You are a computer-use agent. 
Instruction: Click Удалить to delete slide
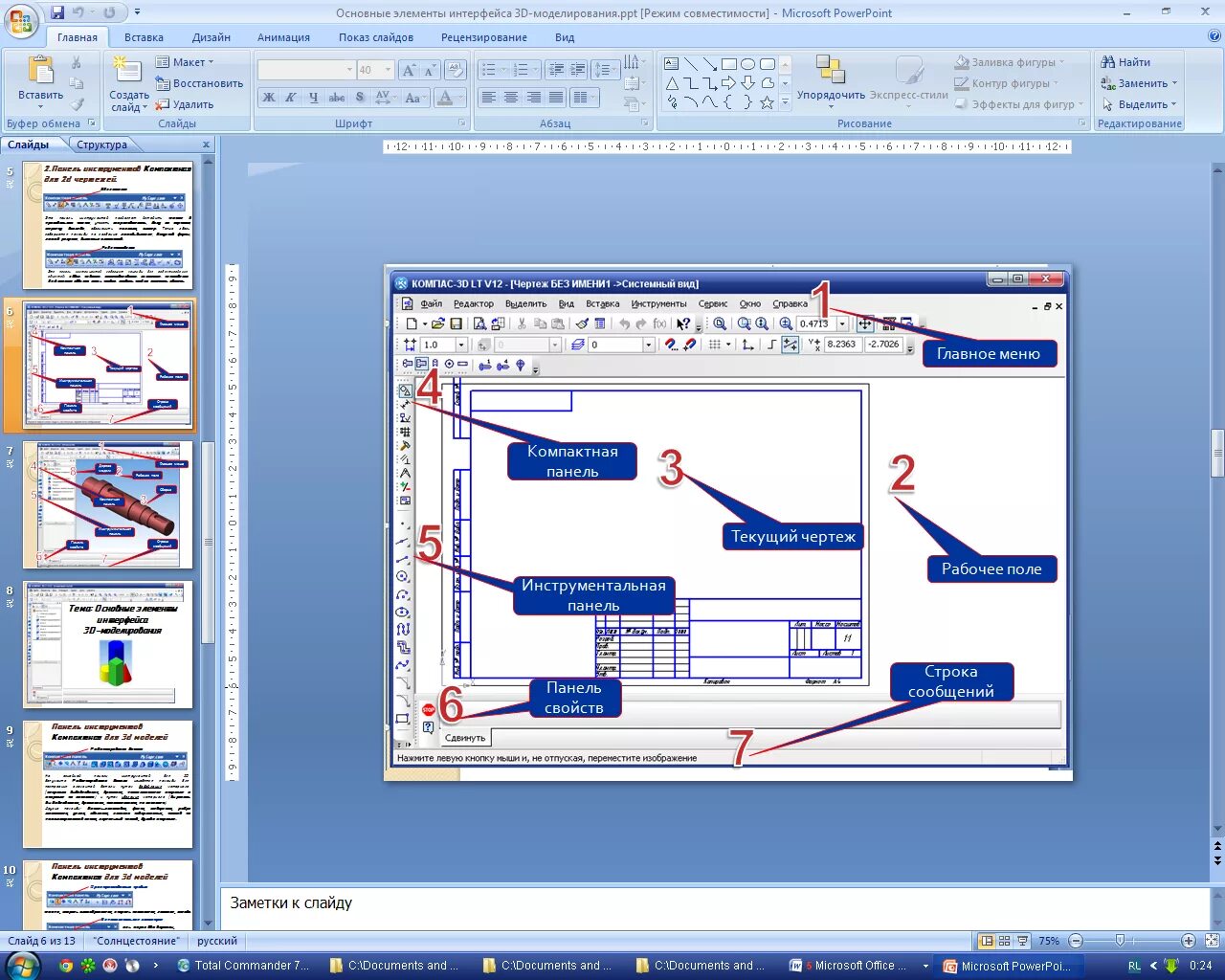click(x=185, y=104)
